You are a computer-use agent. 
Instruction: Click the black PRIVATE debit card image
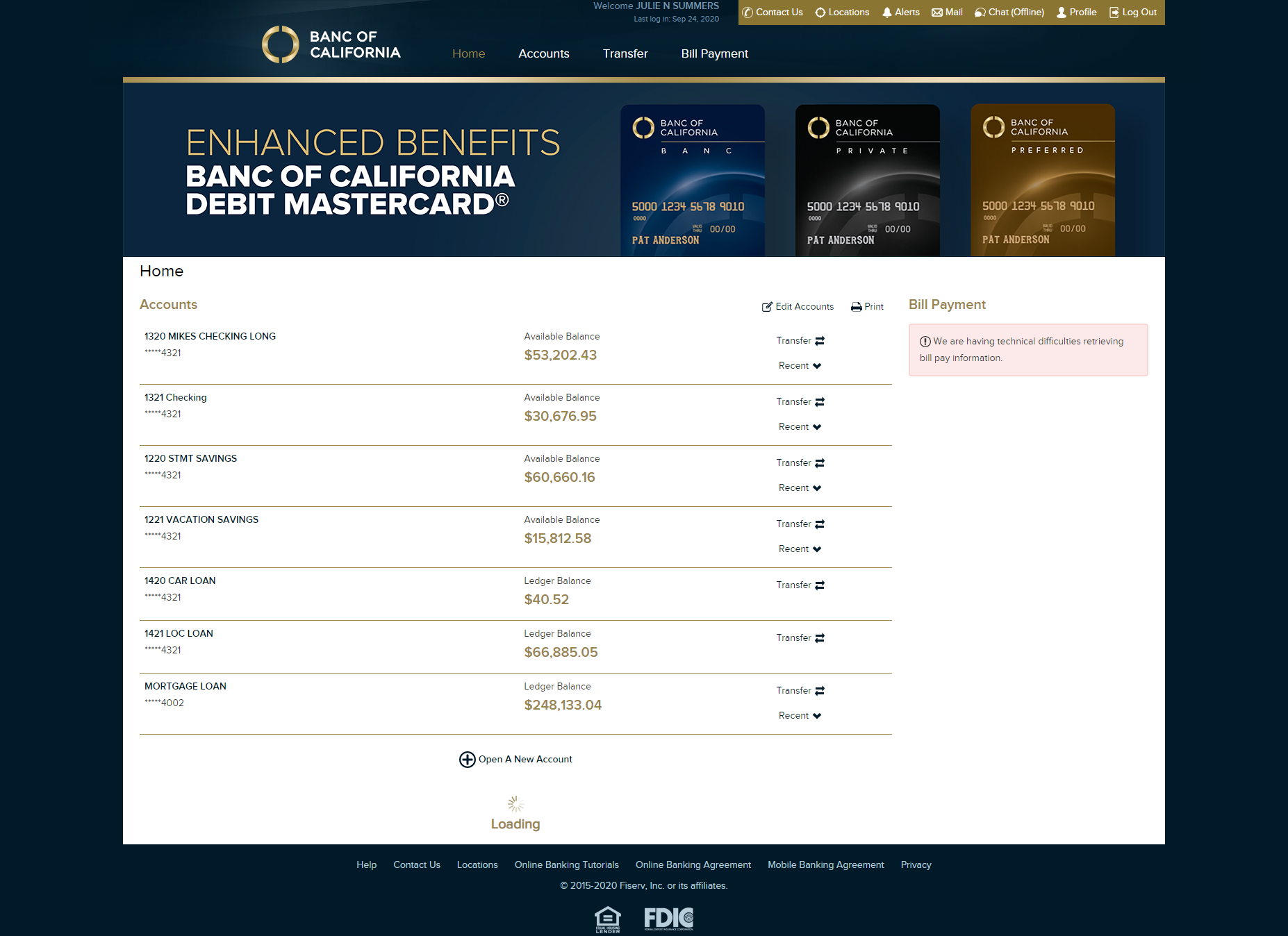[x=868, y=181]
